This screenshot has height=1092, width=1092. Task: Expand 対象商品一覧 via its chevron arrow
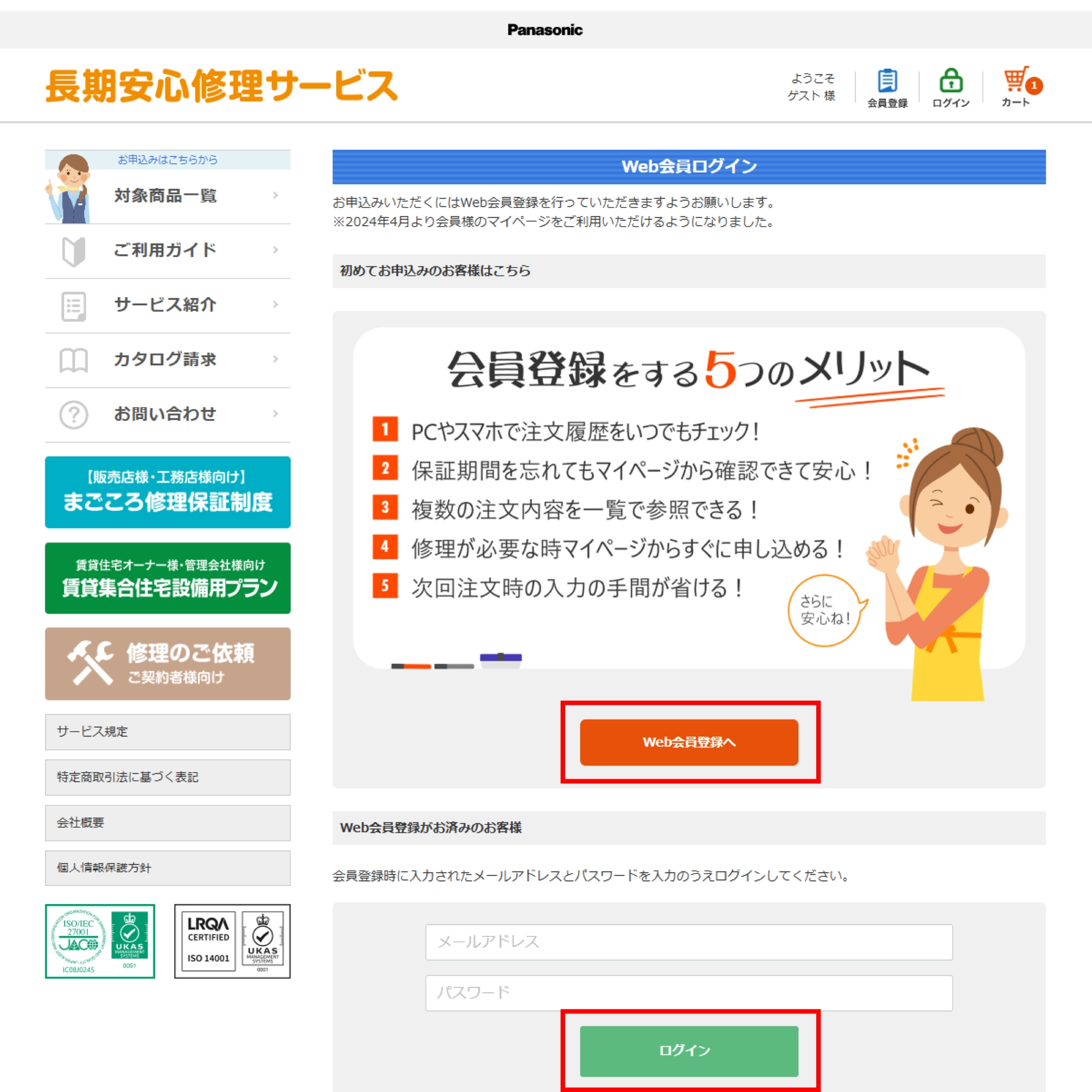275,195
